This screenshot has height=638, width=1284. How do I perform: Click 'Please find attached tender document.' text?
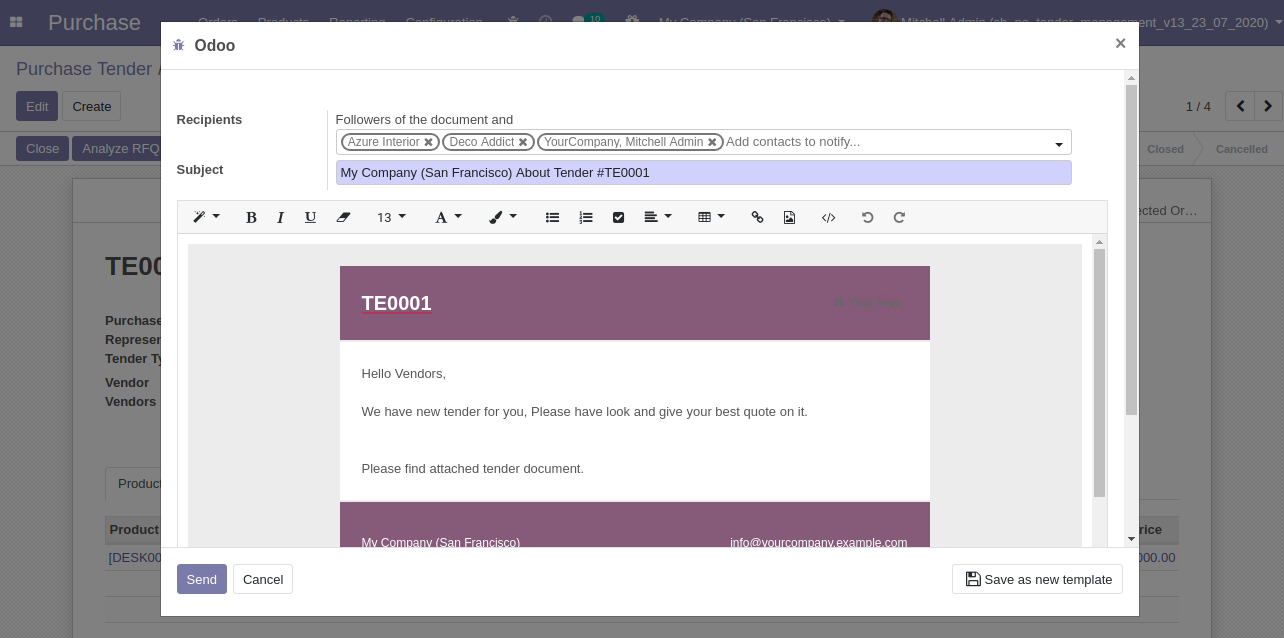point(472,468)
